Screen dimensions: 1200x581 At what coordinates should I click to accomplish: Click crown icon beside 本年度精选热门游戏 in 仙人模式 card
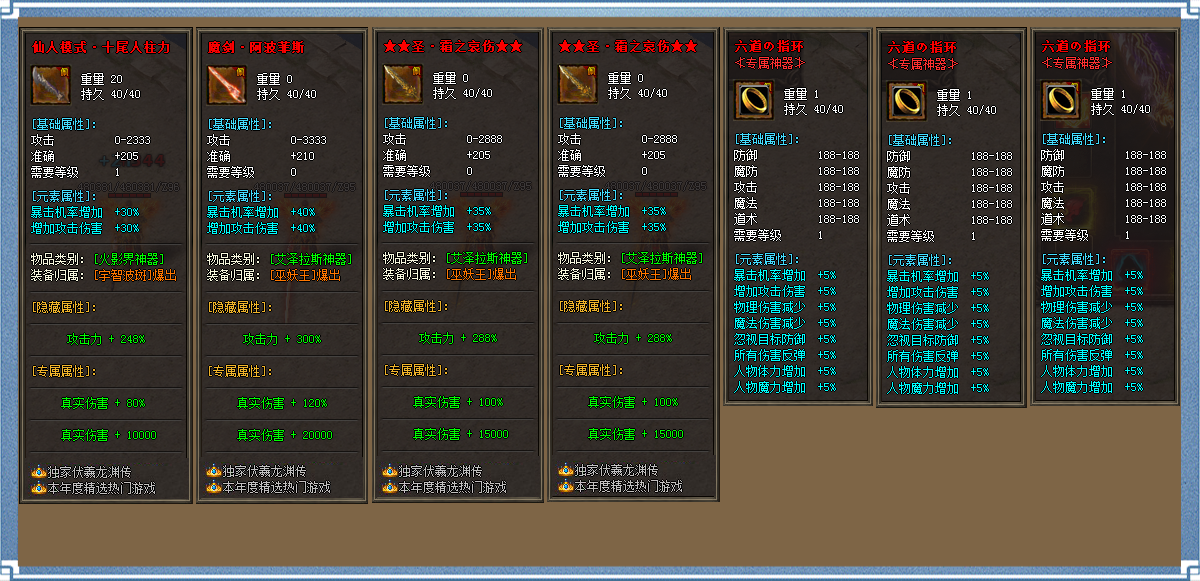coord(38,488)
